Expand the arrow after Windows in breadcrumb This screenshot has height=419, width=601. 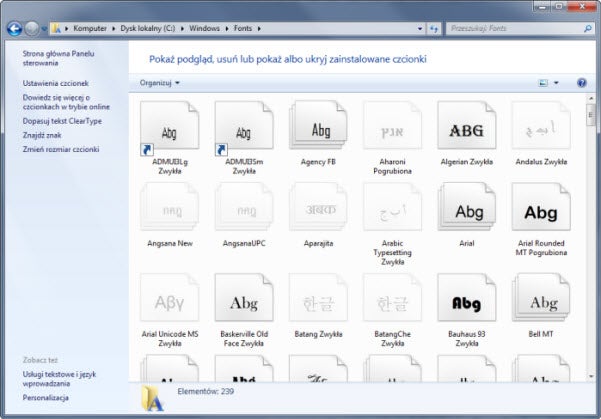226,28
